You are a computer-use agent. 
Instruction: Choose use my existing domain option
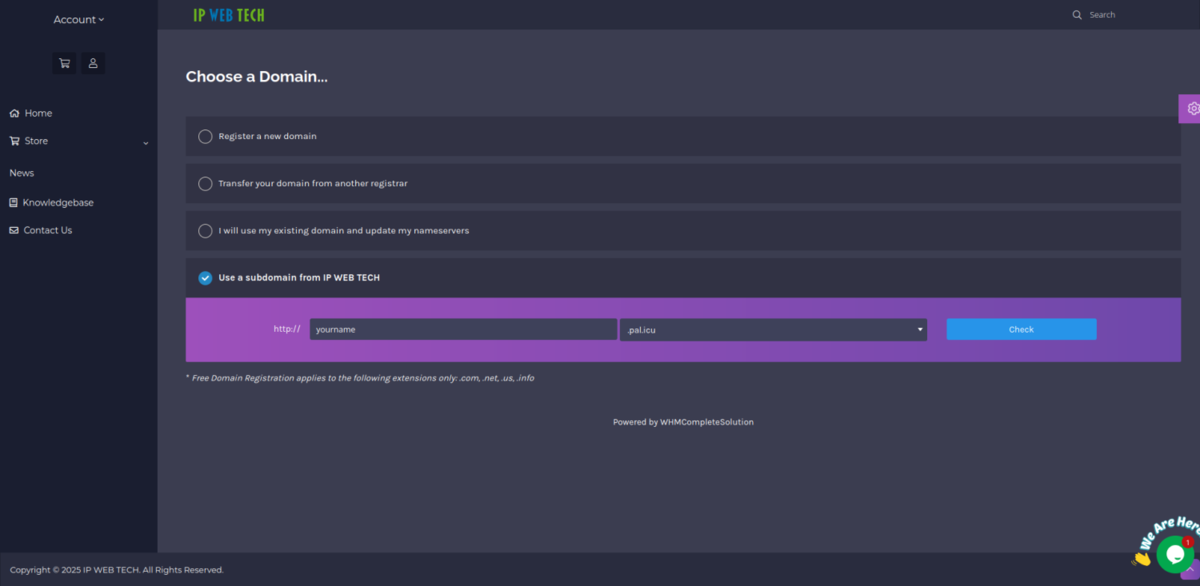click(205, 231)
